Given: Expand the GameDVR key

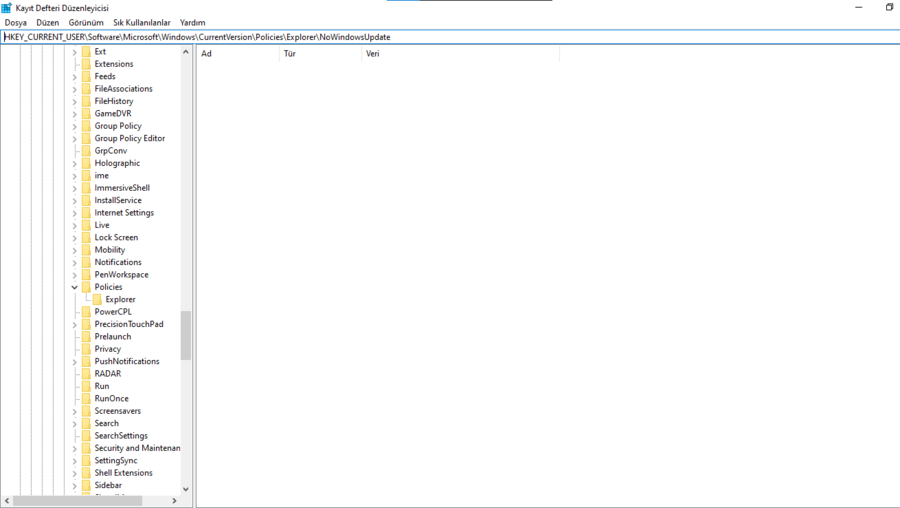Looking at the screenshot, I should [x=75, y=114].
